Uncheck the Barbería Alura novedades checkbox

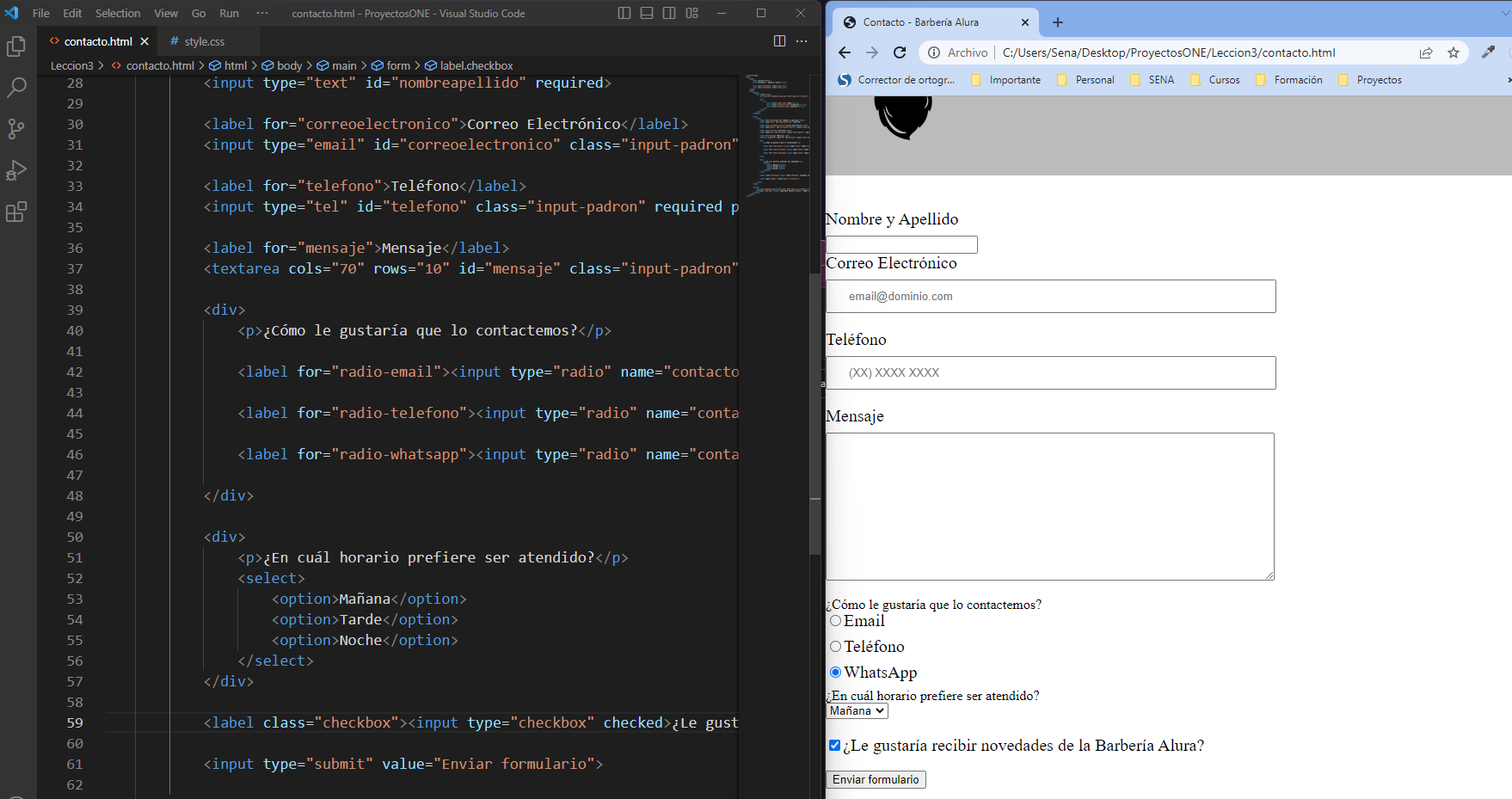[834, 746]
